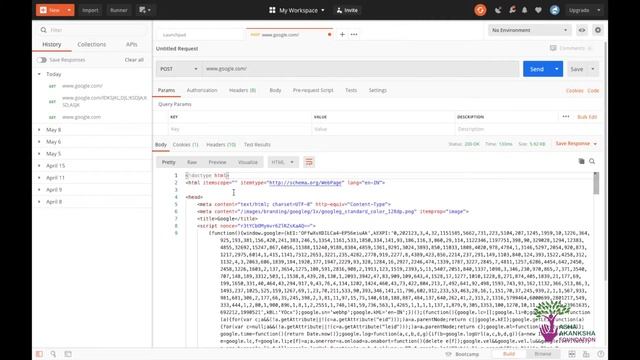Image resolution: width=640 pixels, height=360 pixels.
Task: Expand the May 5 history group
Action: [x=39, y=154]
